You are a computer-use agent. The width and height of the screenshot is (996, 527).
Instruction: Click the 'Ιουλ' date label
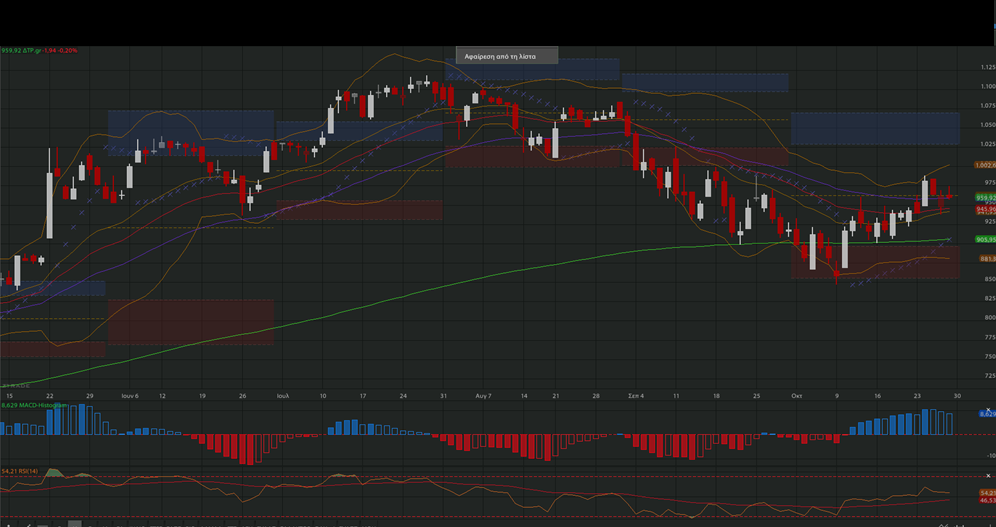pos(283,396)
